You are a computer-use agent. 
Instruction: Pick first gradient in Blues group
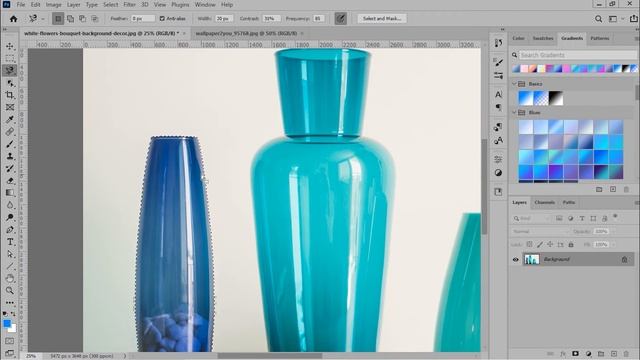526,127
